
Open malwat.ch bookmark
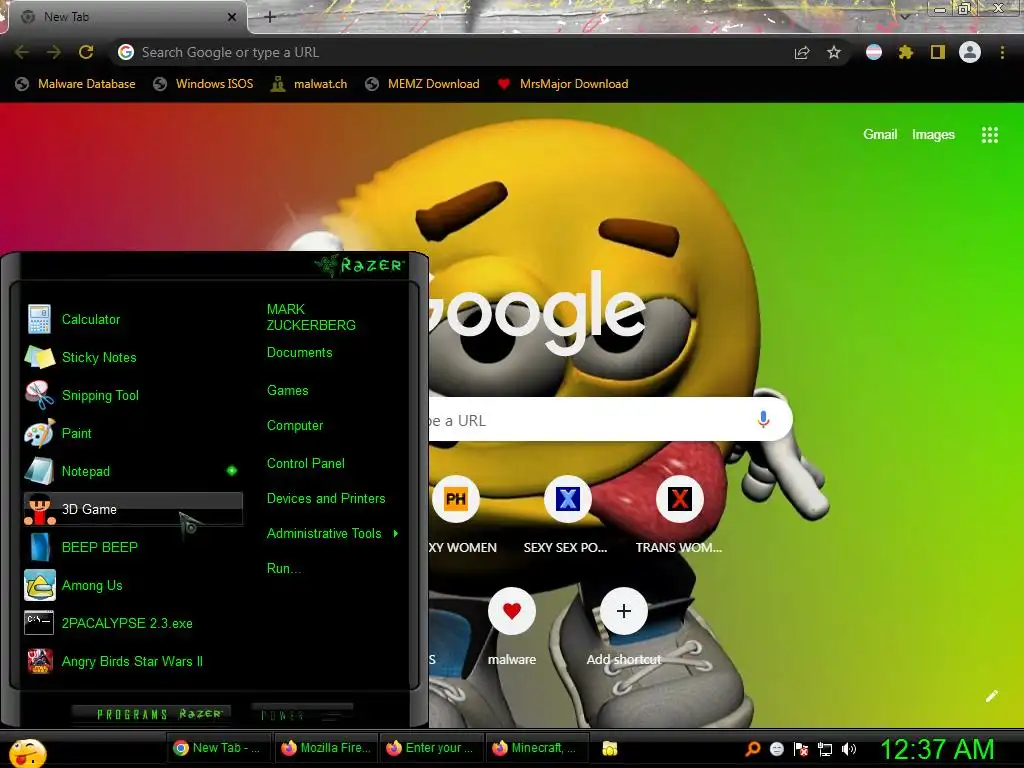coord(310,84)
